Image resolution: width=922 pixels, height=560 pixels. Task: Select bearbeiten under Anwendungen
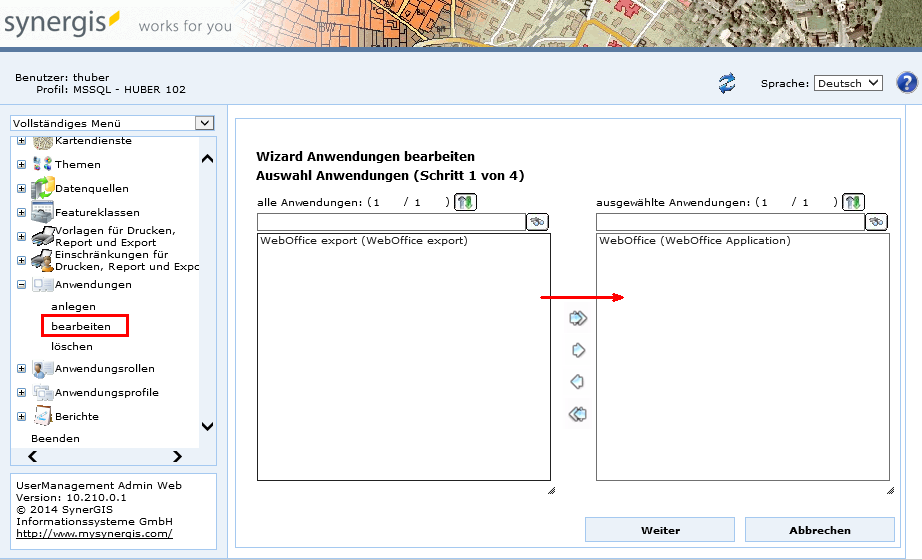(x=81, y=326)
